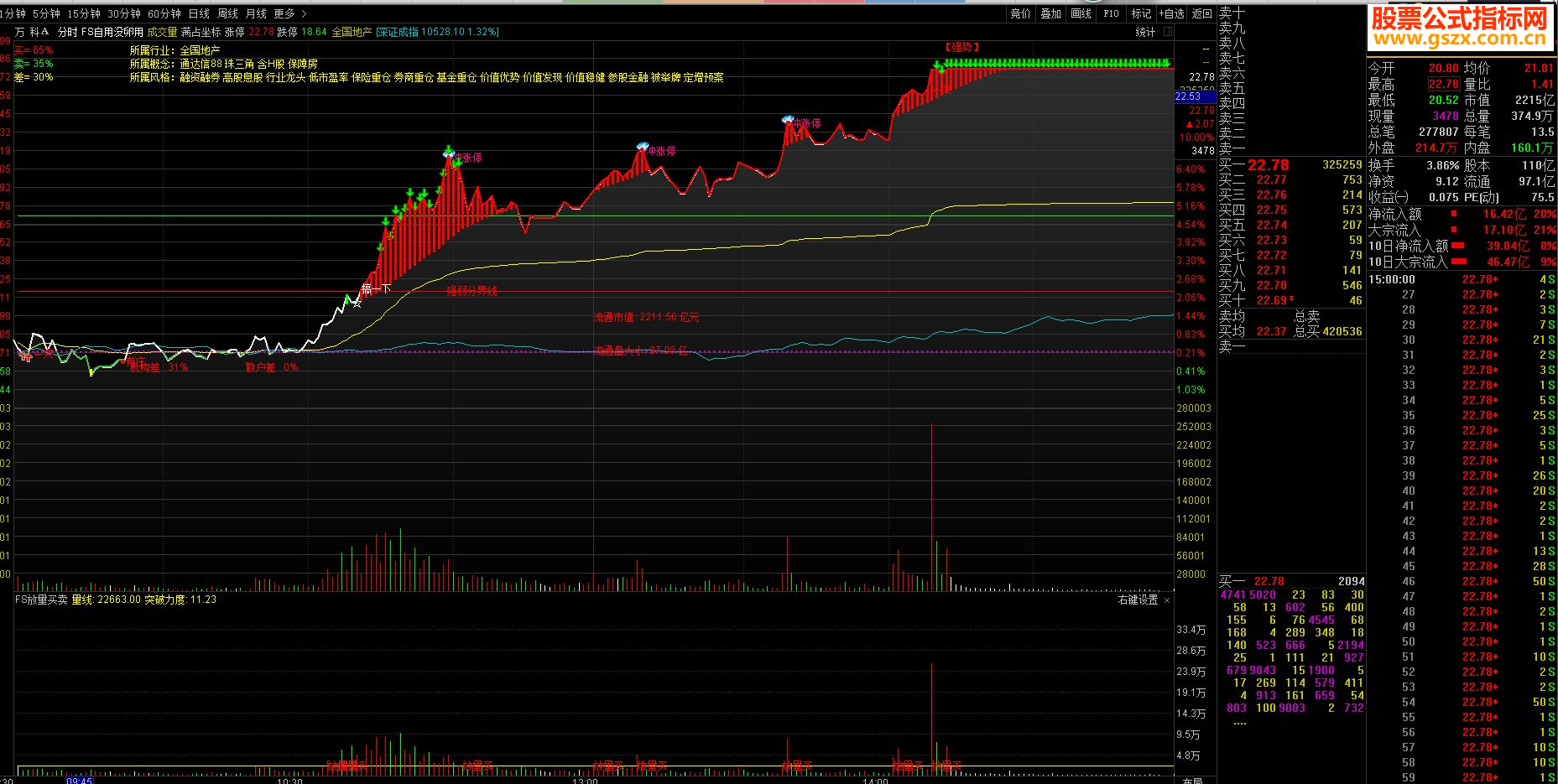
Task: Click the 流通市值: 2211.56 亿元 label
Action: [x=646, y=317]
